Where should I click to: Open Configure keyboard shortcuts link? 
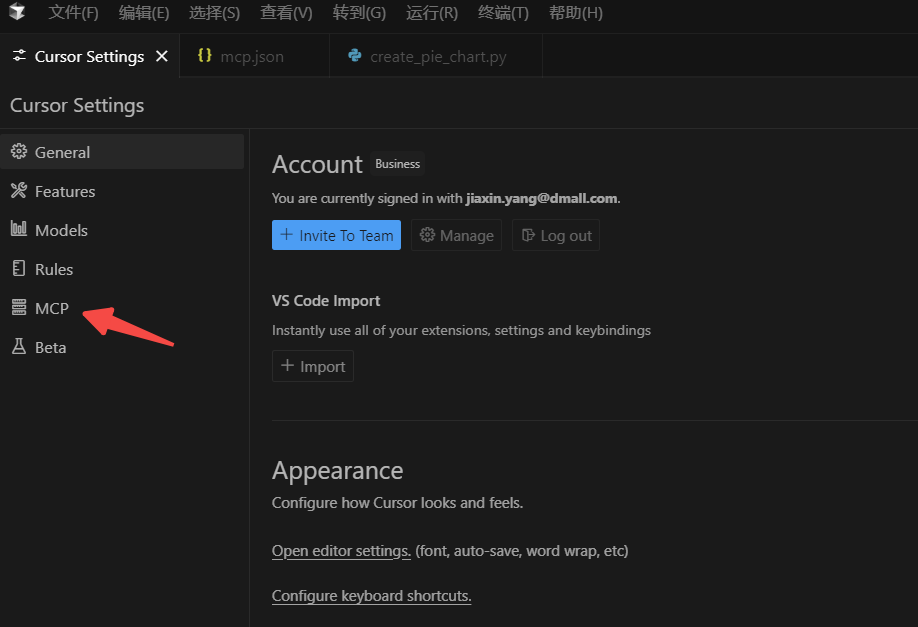click(x=372, y=595)
